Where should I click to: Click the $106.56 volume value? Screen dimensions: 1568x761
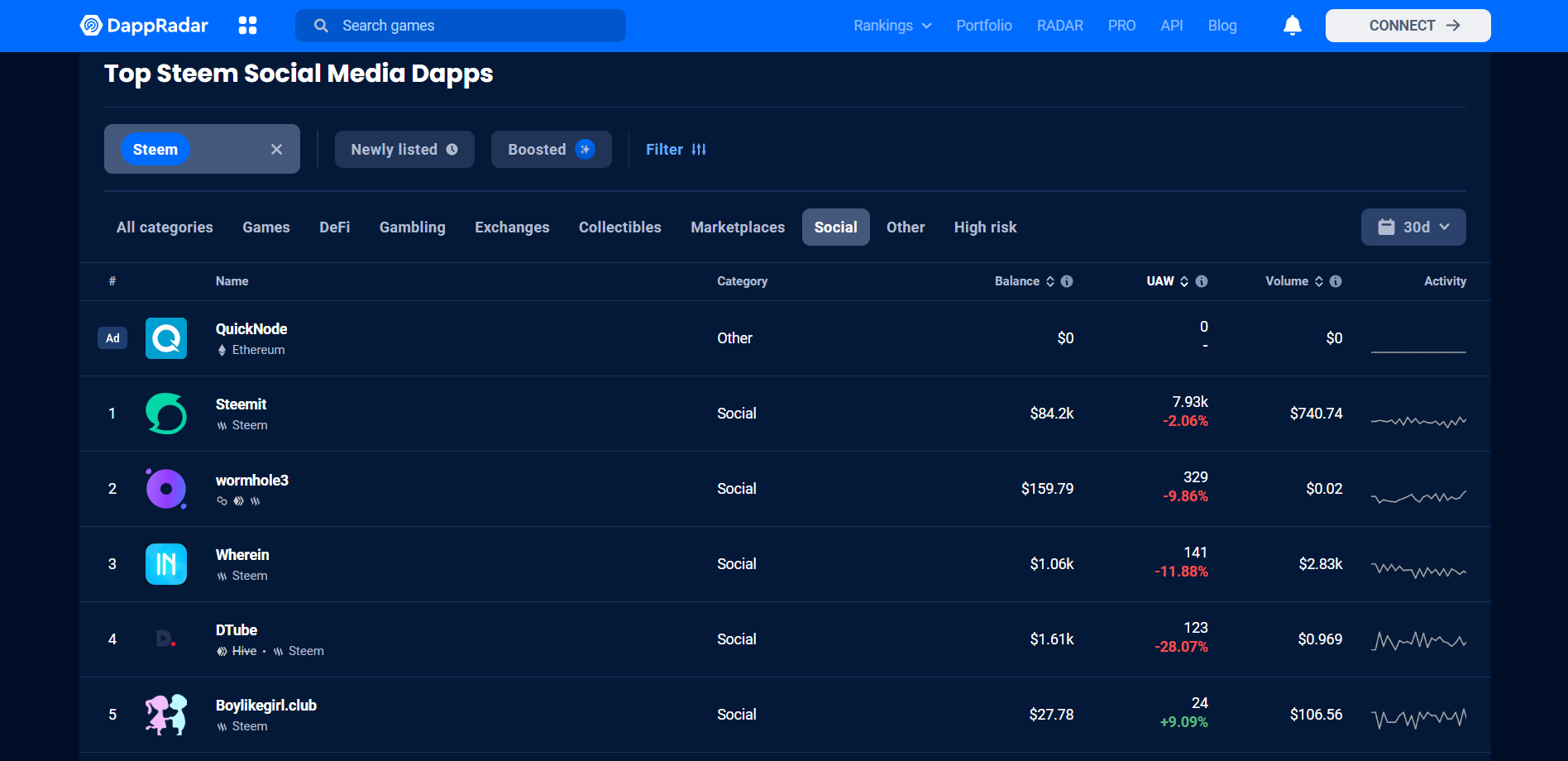(1317, 715)
